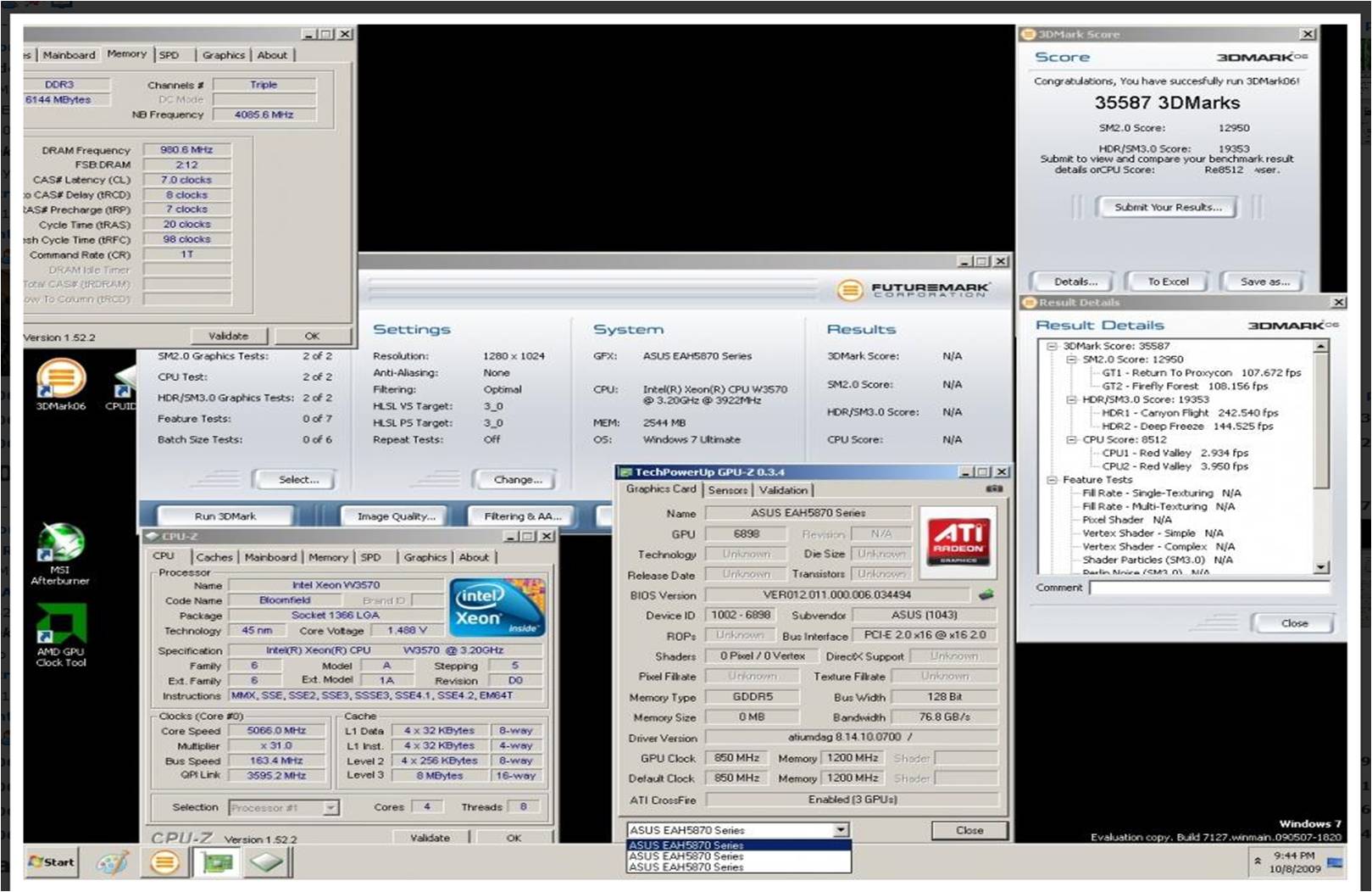The height and width of the screenshot is (892, 1372).
Task: Click Select... under the test list
Action: pyautogui.click(x=298, y=480)
